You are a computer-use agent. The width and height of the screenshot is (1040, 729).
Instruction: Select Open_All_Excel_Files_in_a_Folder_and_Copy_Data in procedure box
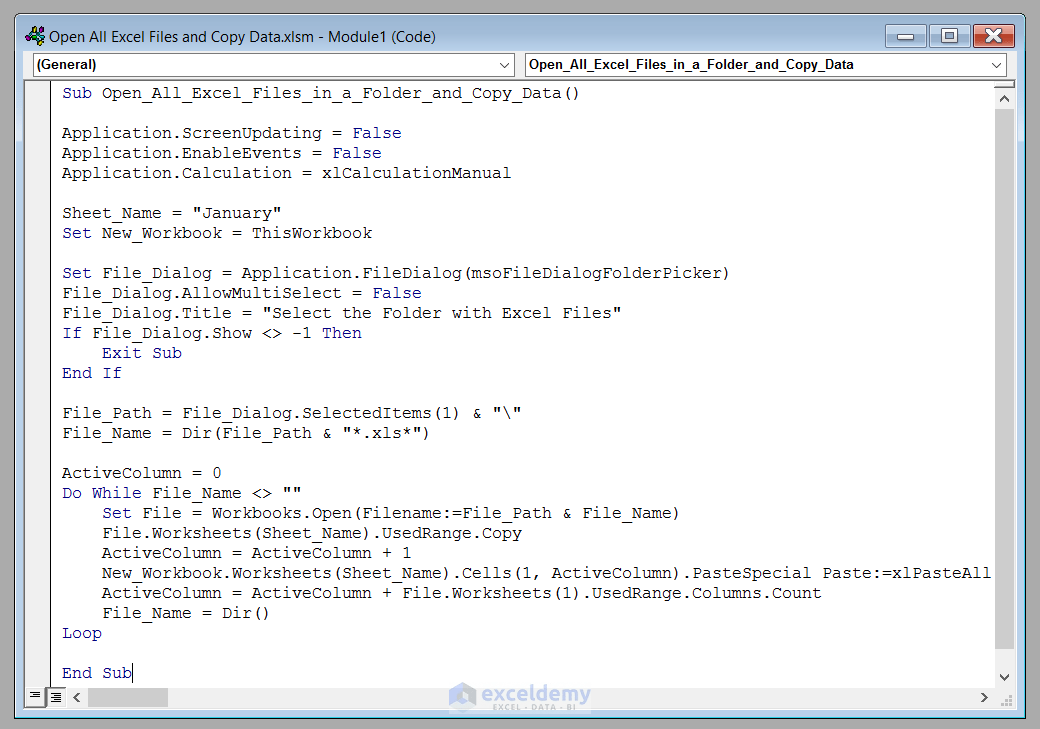[700, 64]
